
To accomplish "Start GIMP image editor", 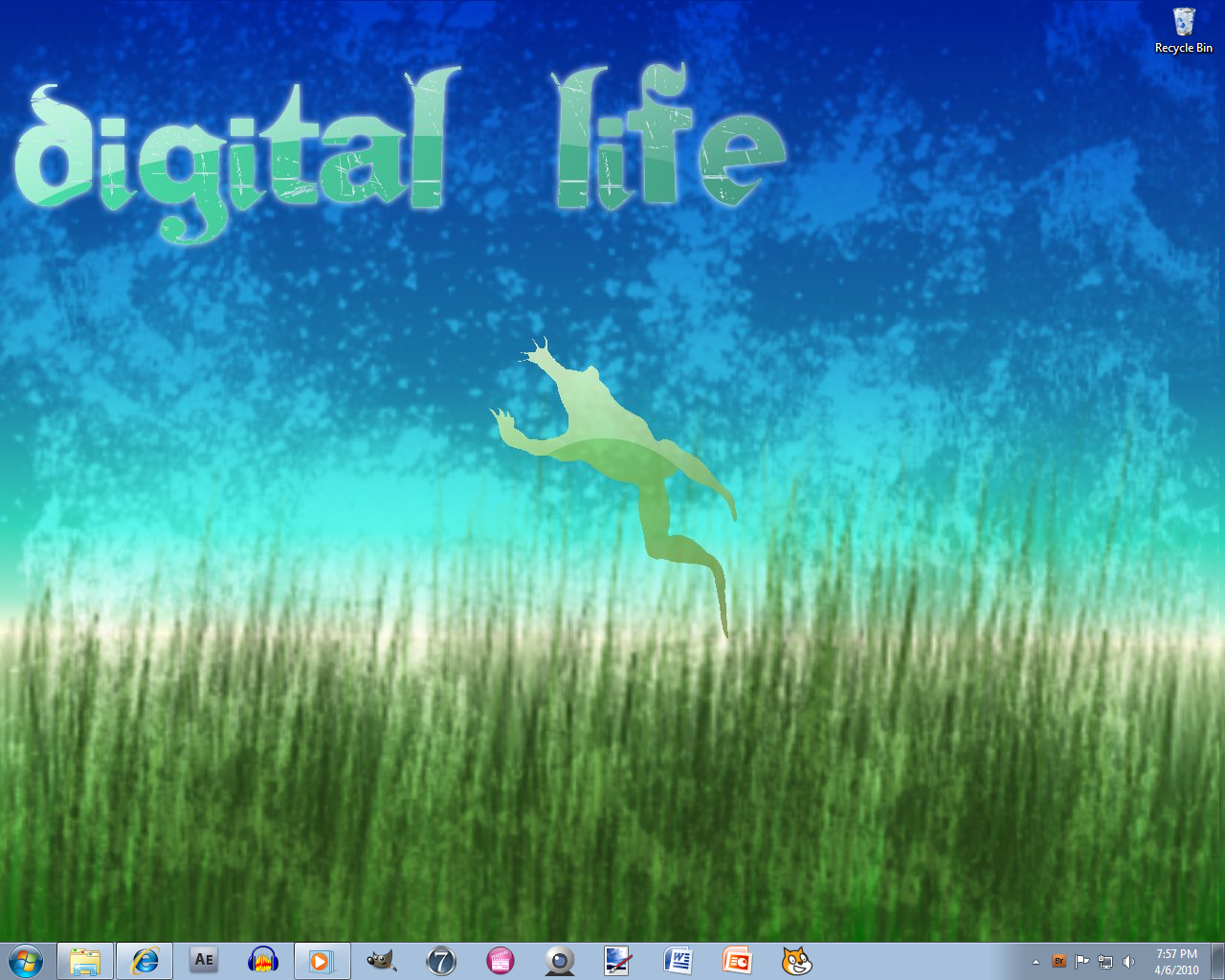I will point(381,961).
